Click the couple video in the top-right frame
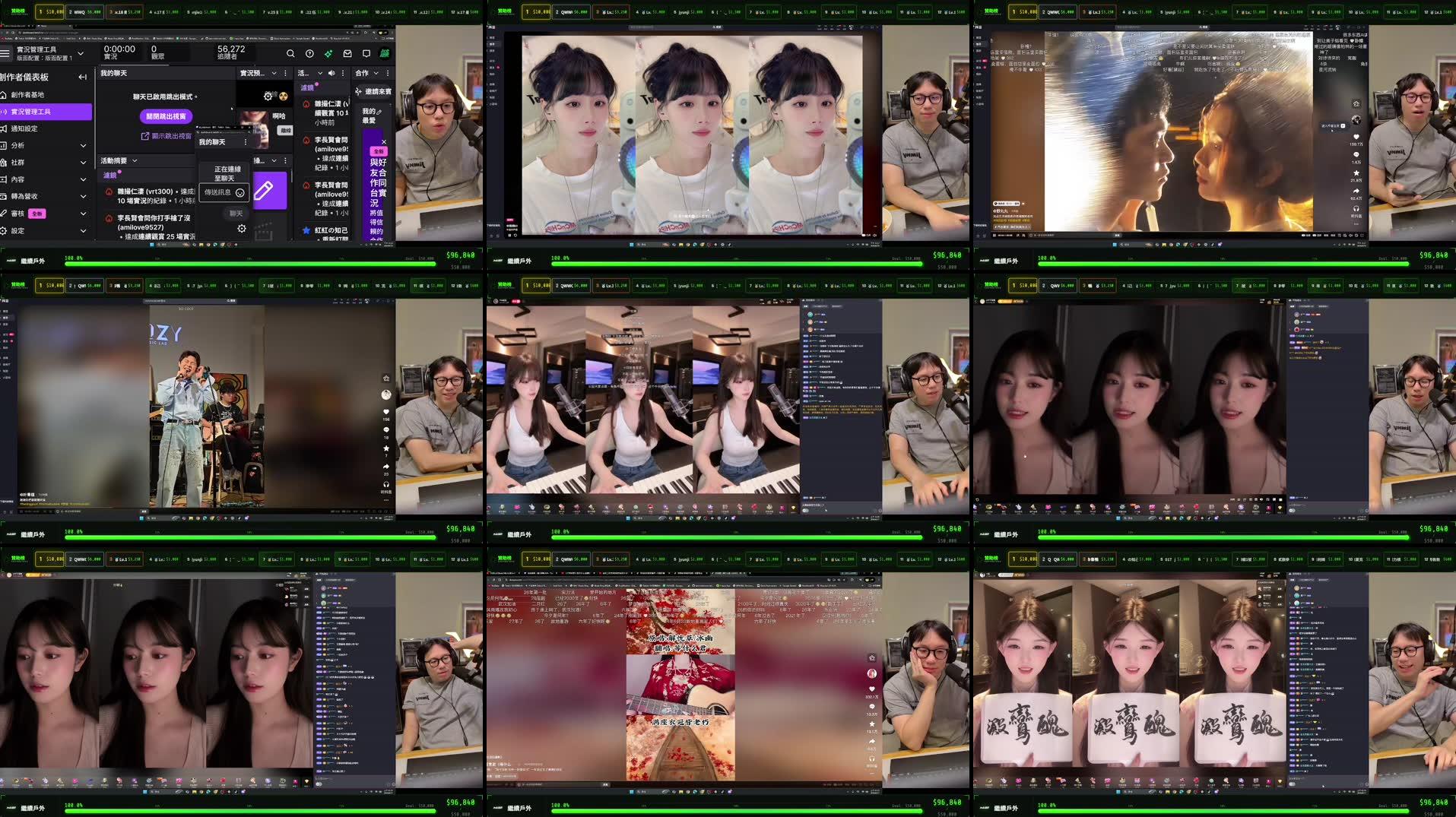This screenshot has width=1456, height=817. coord(1178,131)
